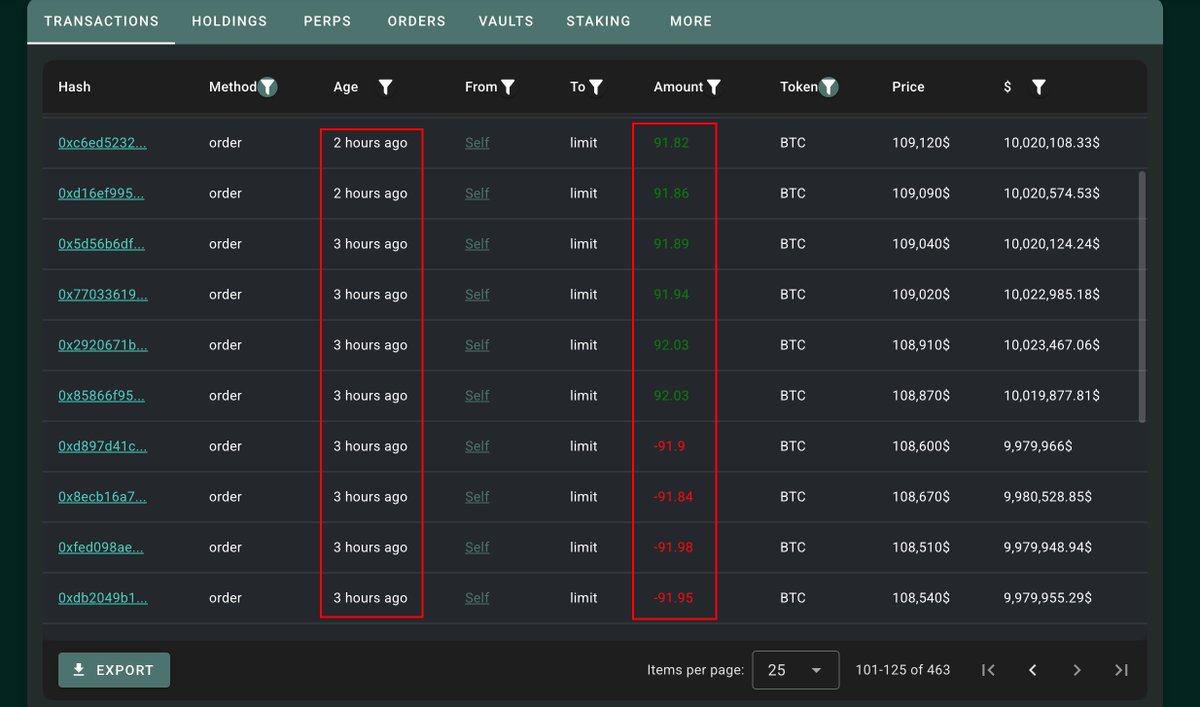
Task: Open the Perps tab
Action: coord(327,21)
